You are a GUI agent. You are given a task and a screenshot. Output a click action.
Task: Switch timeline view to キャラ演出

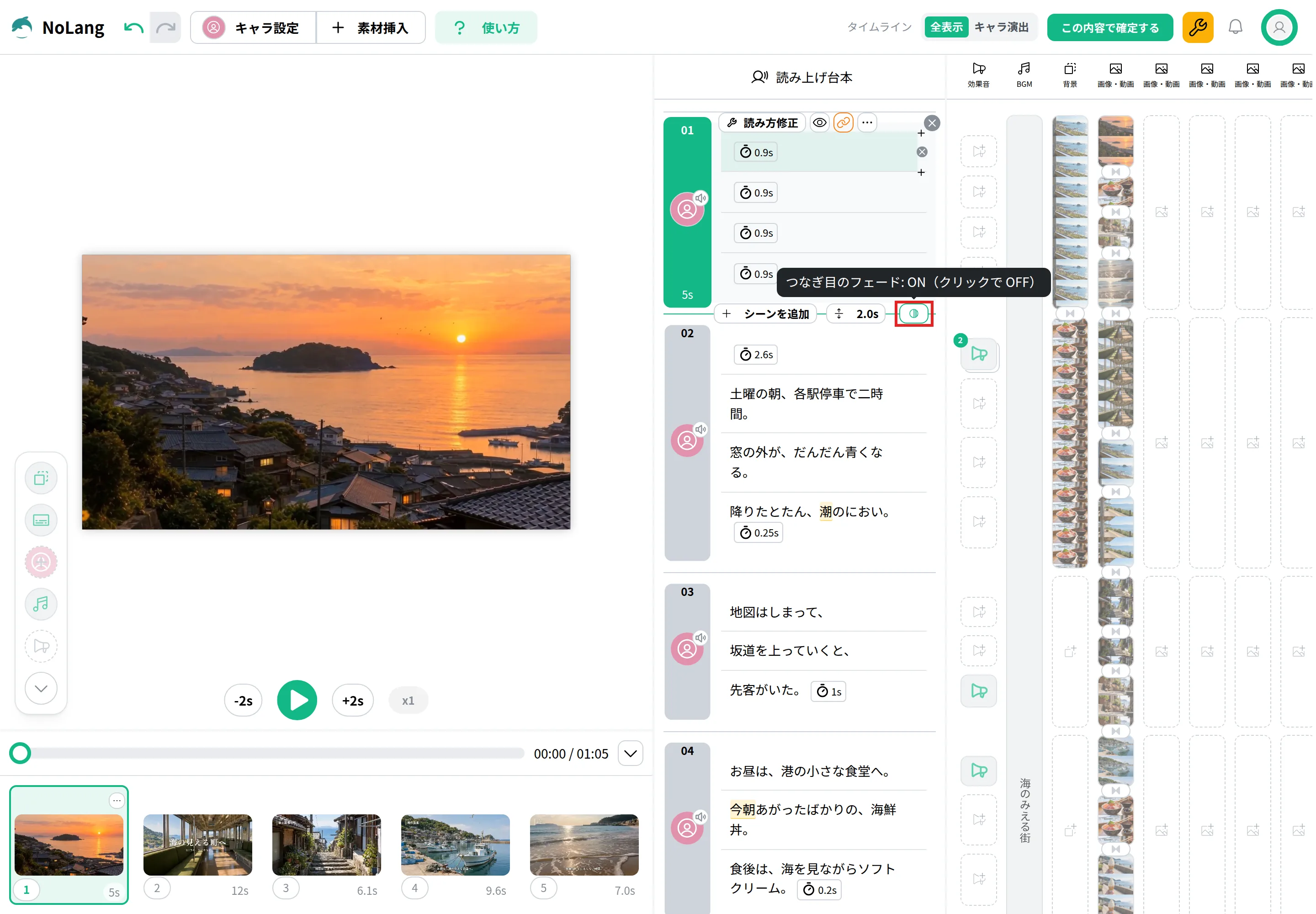pyautogui.click(x=1001, y=27)
